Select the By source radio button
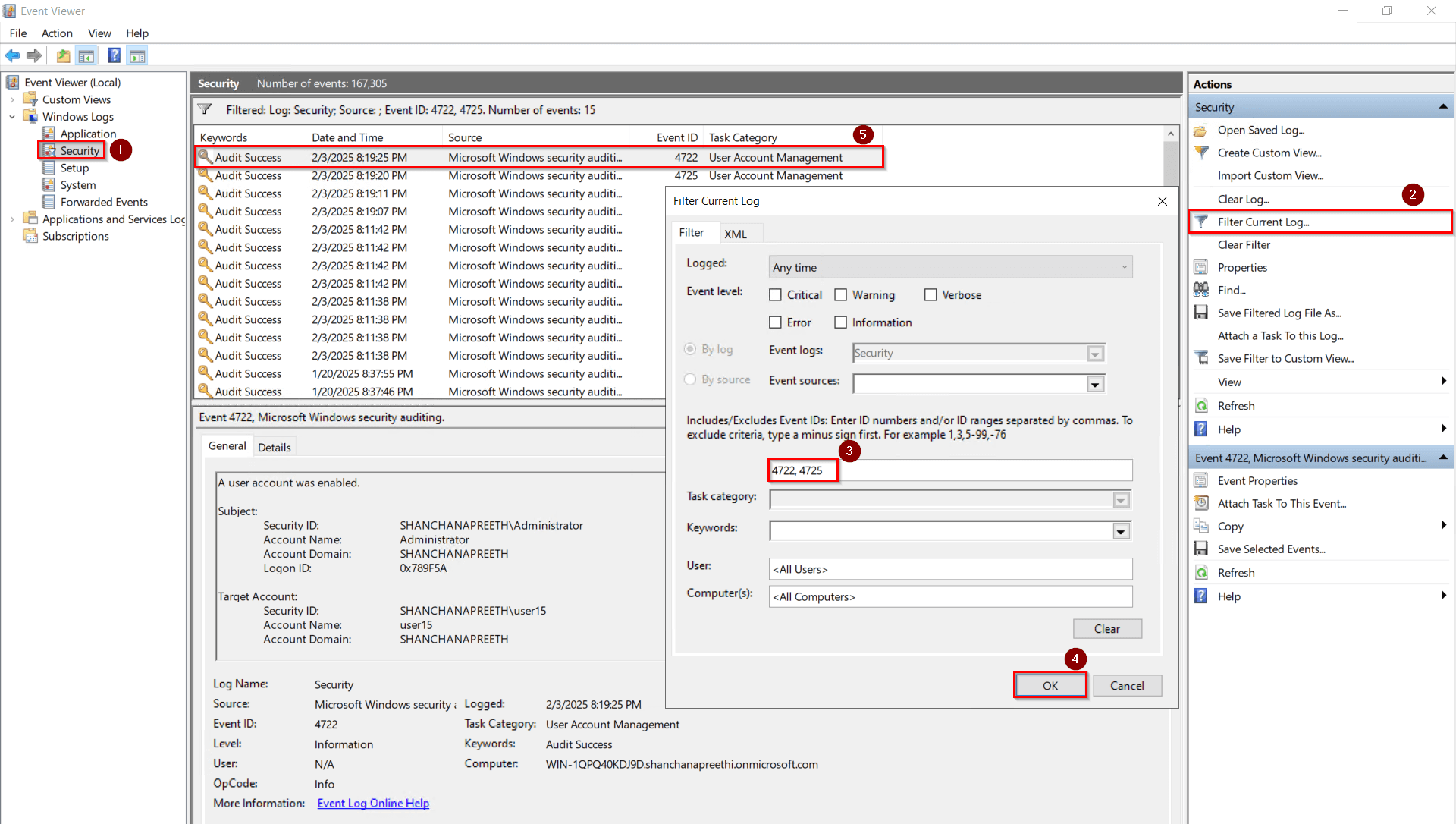The height and width of the screenshot is (824, 1456). [x=690, y=379]
